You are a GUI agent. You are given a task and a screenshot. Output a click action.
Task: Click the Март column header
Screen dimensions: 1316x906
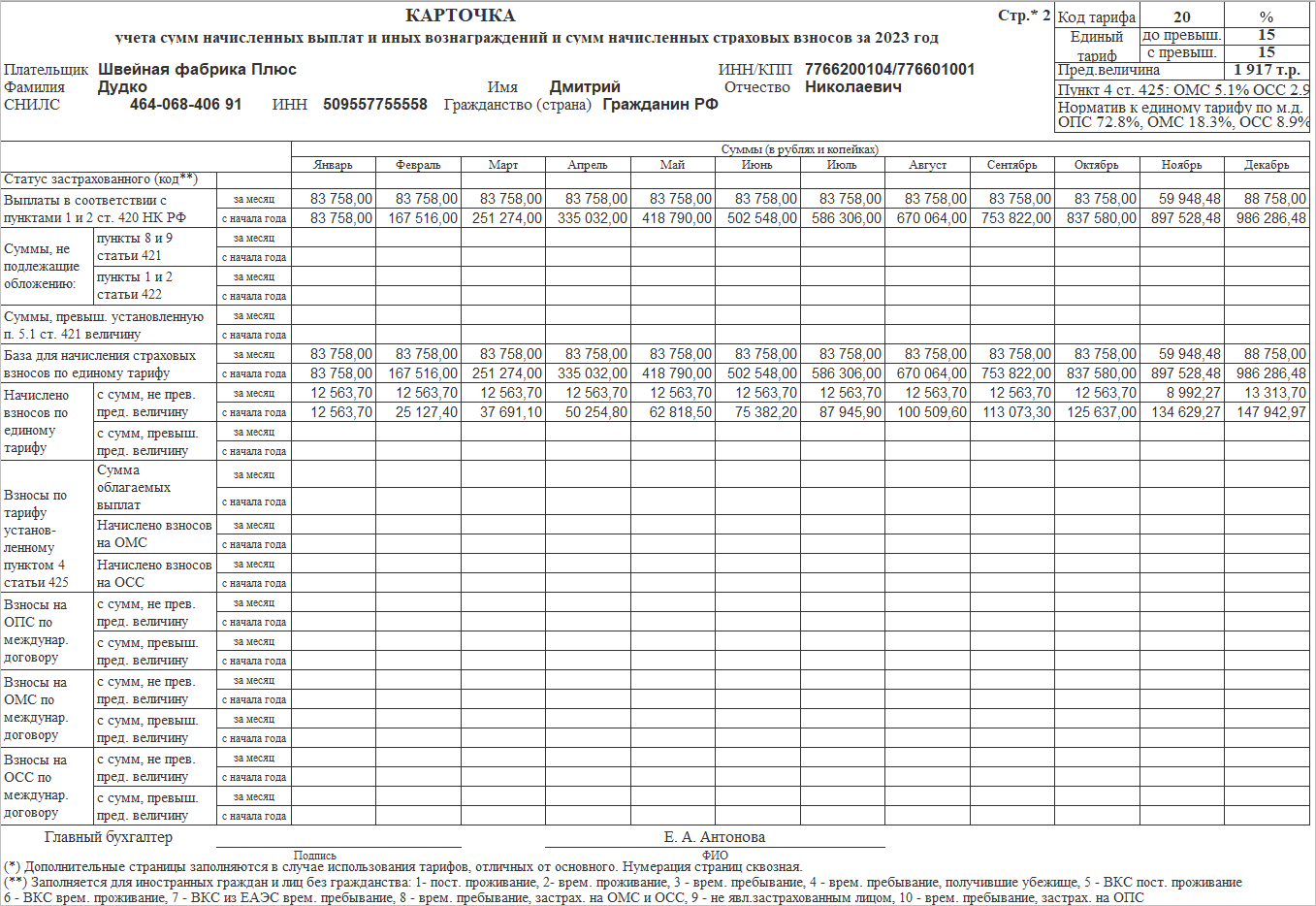click(x=503, y=165)
